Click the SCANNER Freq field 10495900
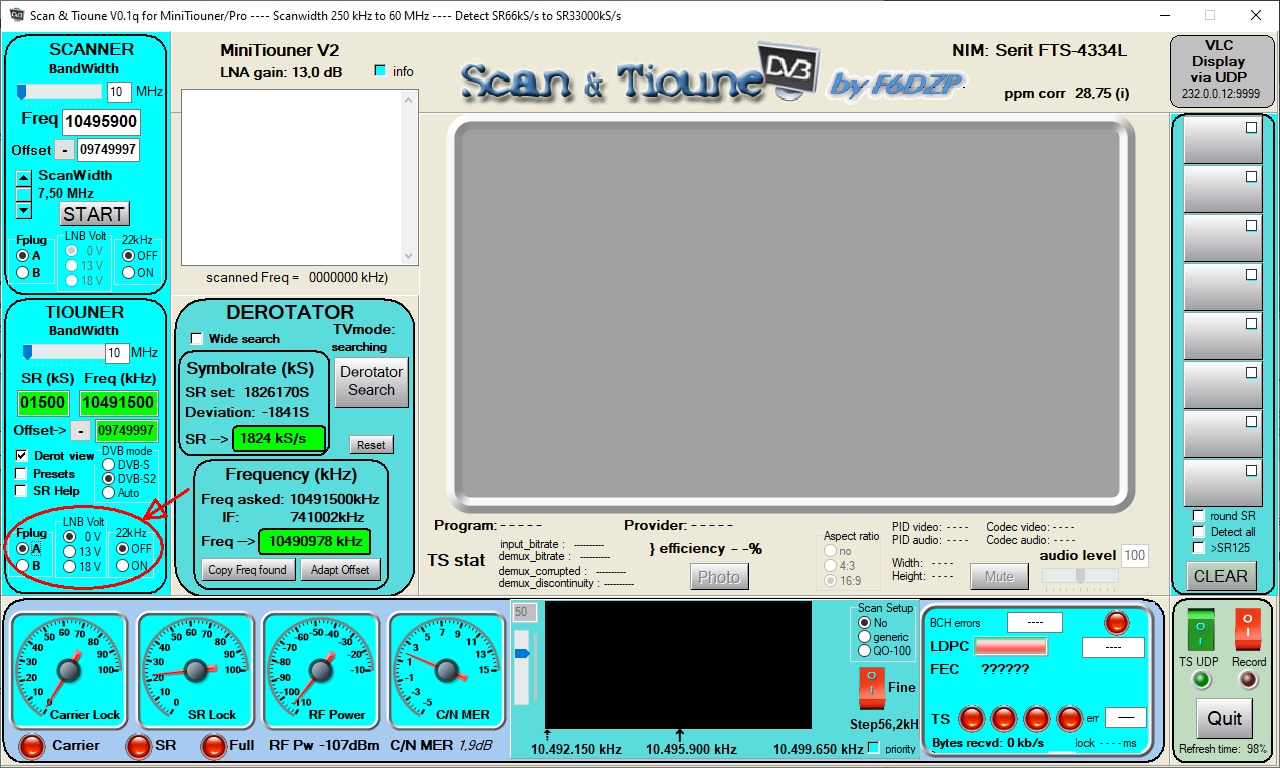 (101, 122)
